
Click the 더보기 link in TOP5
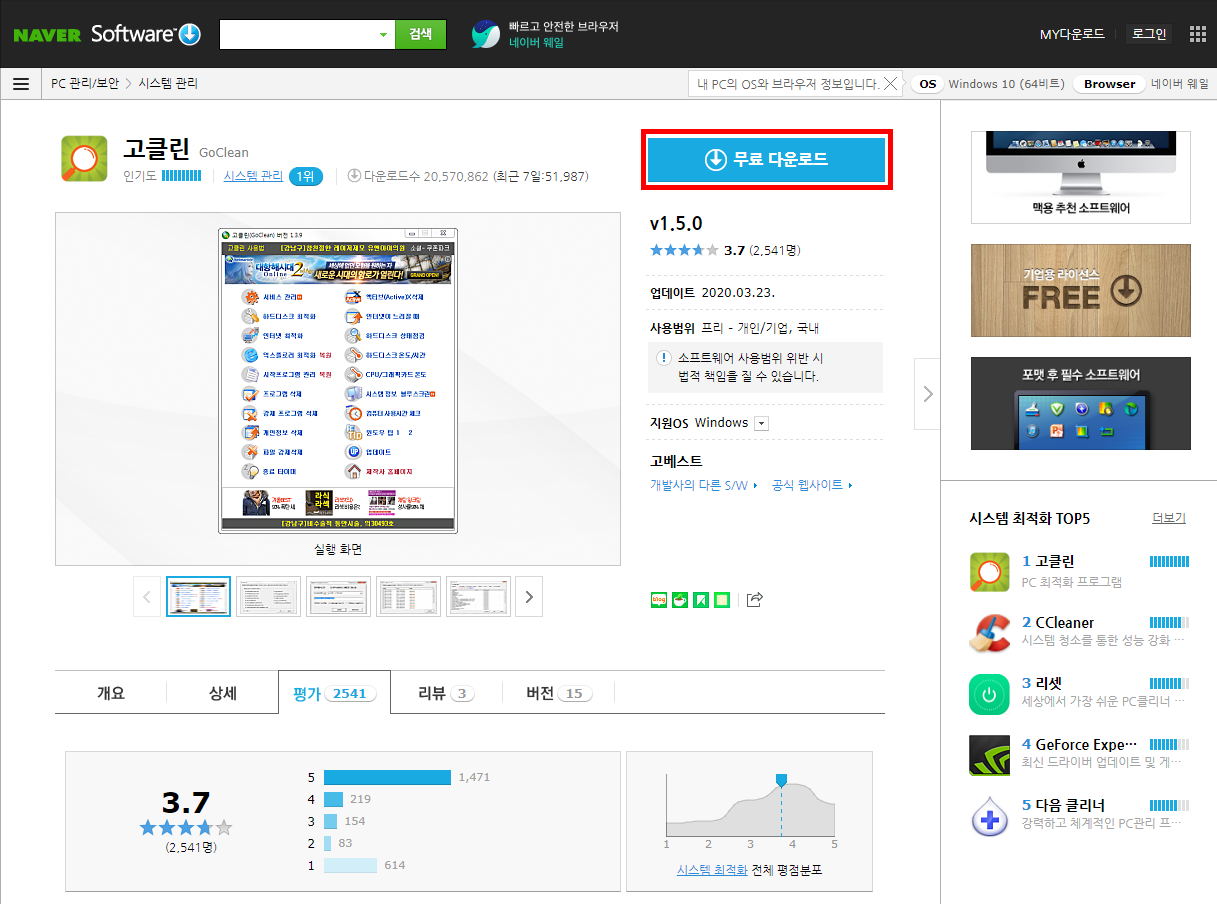(1169, 518)
